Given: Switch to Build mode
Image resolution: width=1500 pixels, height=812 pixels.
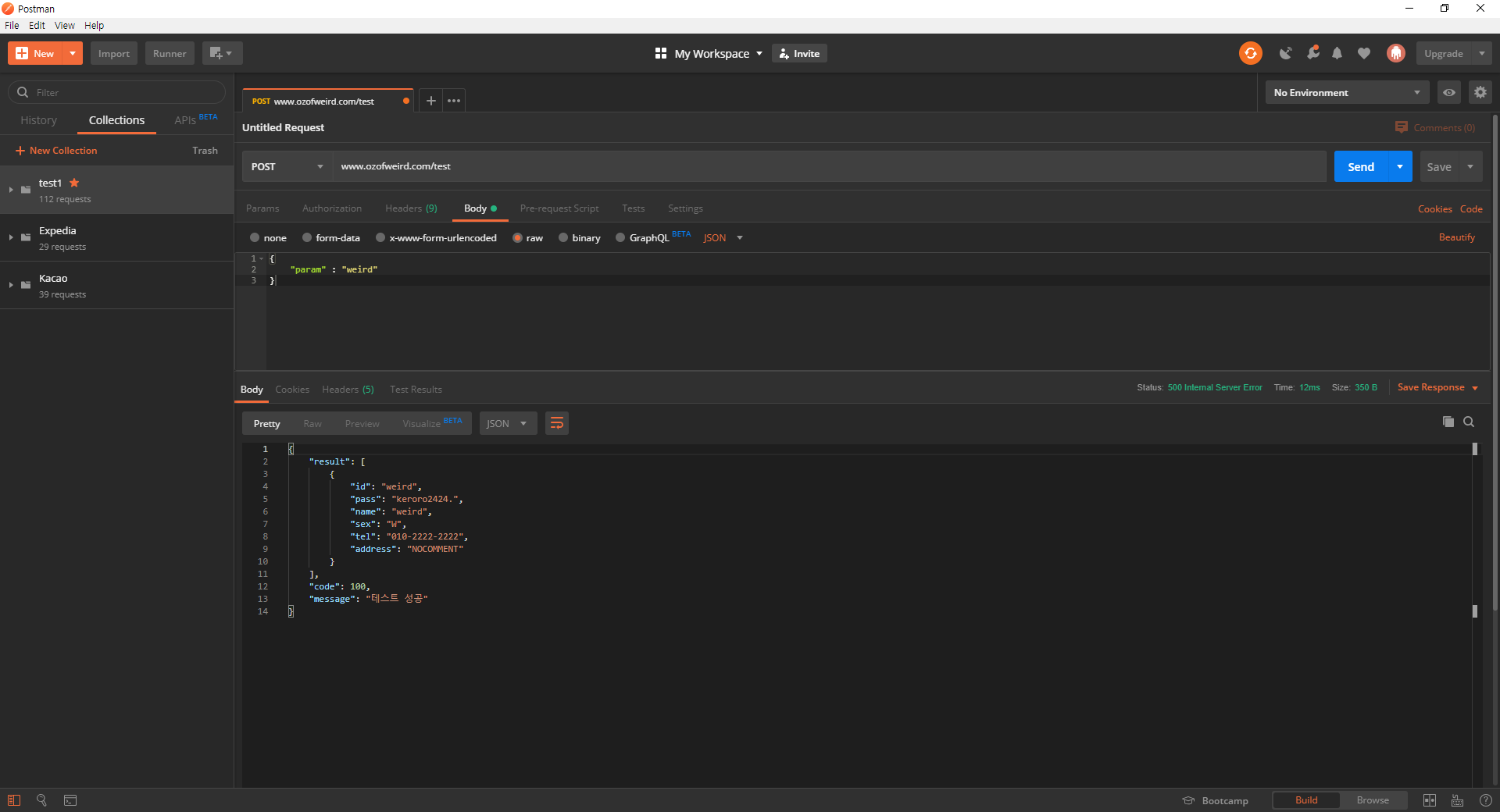Looking at the screenshot, I should coord(1306,800).
